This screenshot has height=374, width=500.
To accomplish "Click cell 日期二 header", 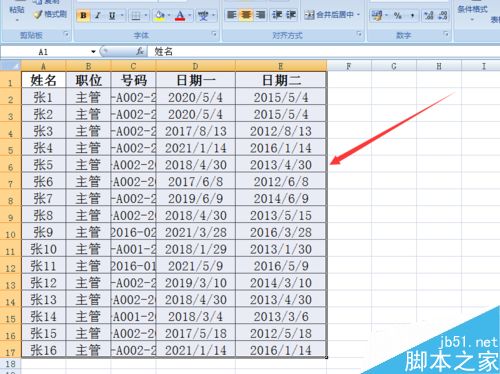I will tap(281, 80).
